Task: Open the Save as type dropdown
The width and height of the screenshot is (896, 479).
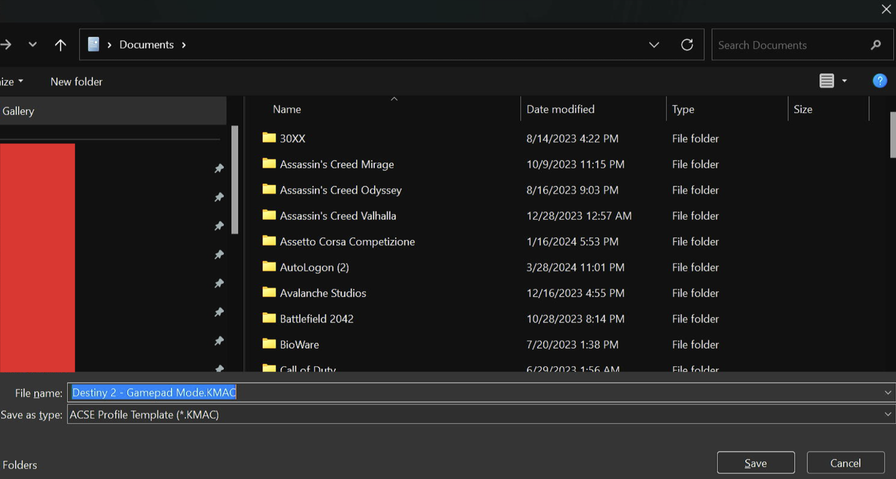Action: pos(887,415)
